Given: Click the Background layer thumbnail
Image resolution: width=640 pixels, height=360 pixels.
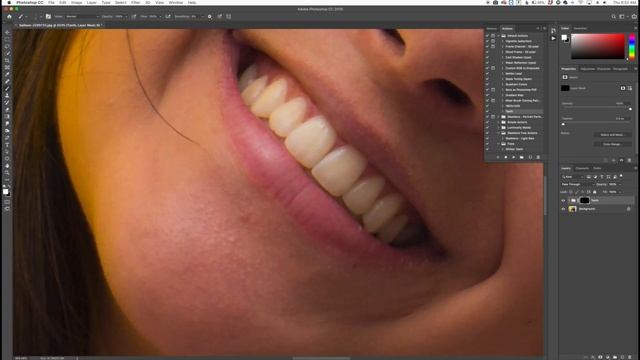Looking at the screenshot, I should coord(572,209).
